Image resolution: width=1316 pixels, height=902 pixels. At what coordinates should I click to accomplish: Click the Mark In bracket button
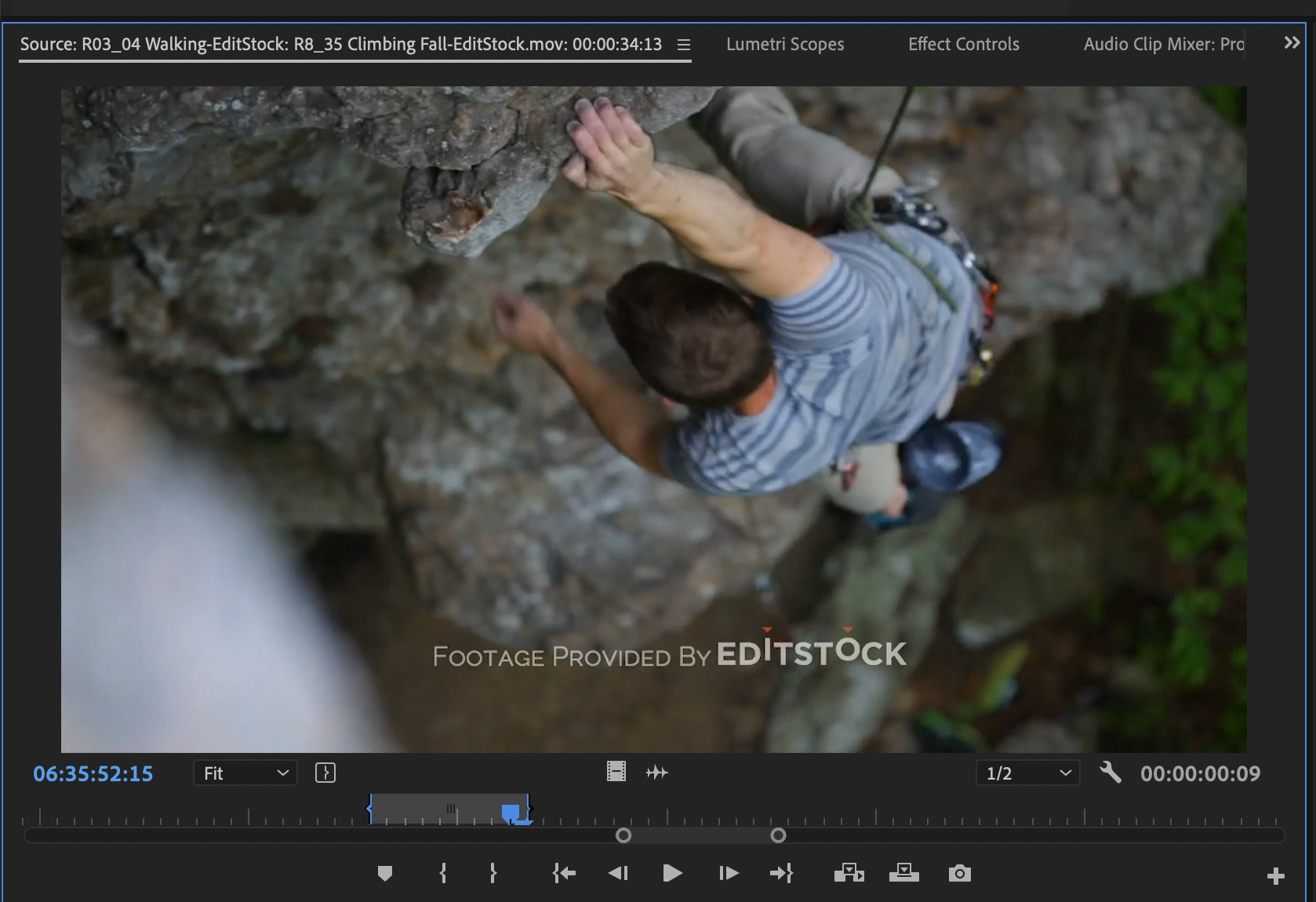(x=443, y=873)
